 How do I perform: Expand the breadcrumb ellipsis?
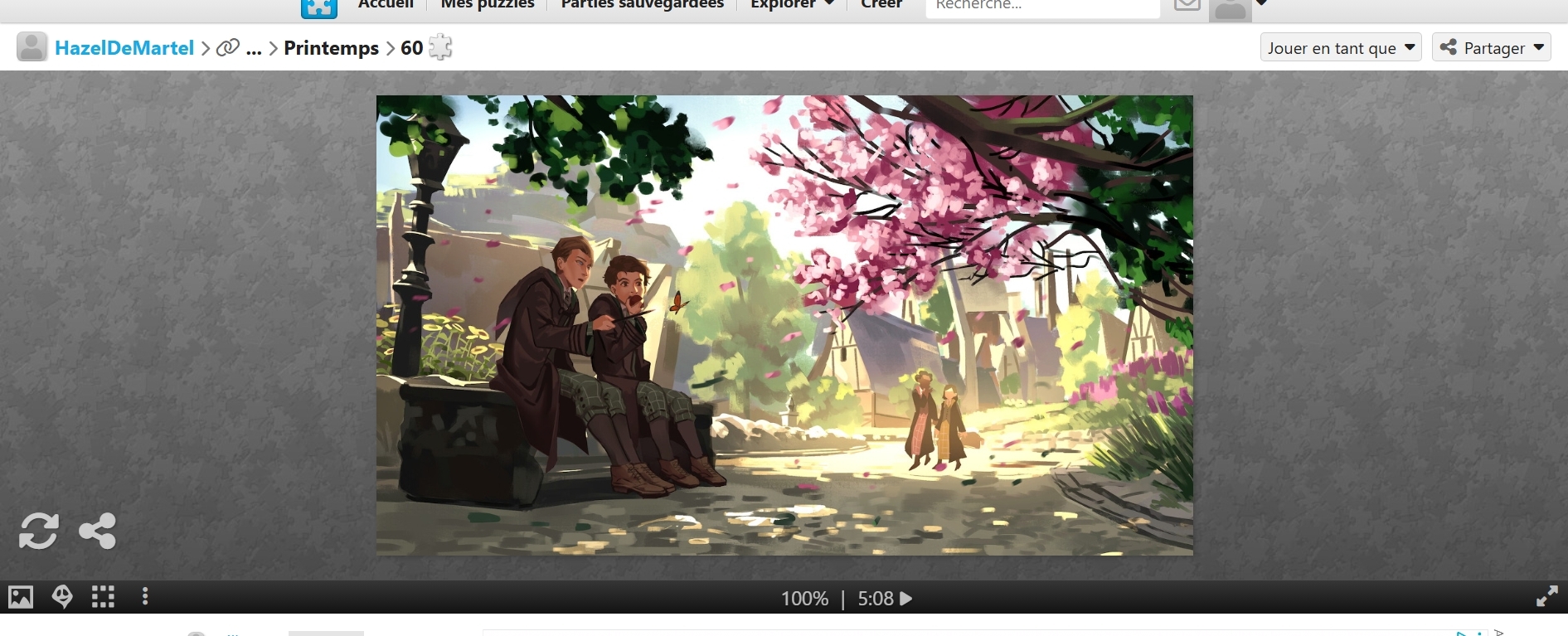point(254,50)
